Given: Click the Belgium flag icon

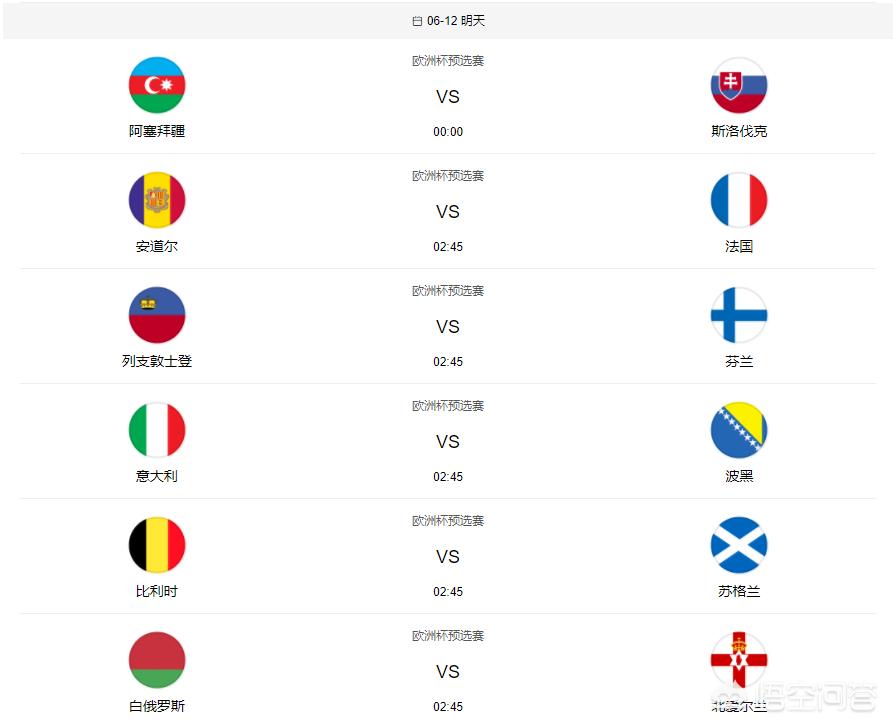Looking at the screenshot, I should [157, 545].
